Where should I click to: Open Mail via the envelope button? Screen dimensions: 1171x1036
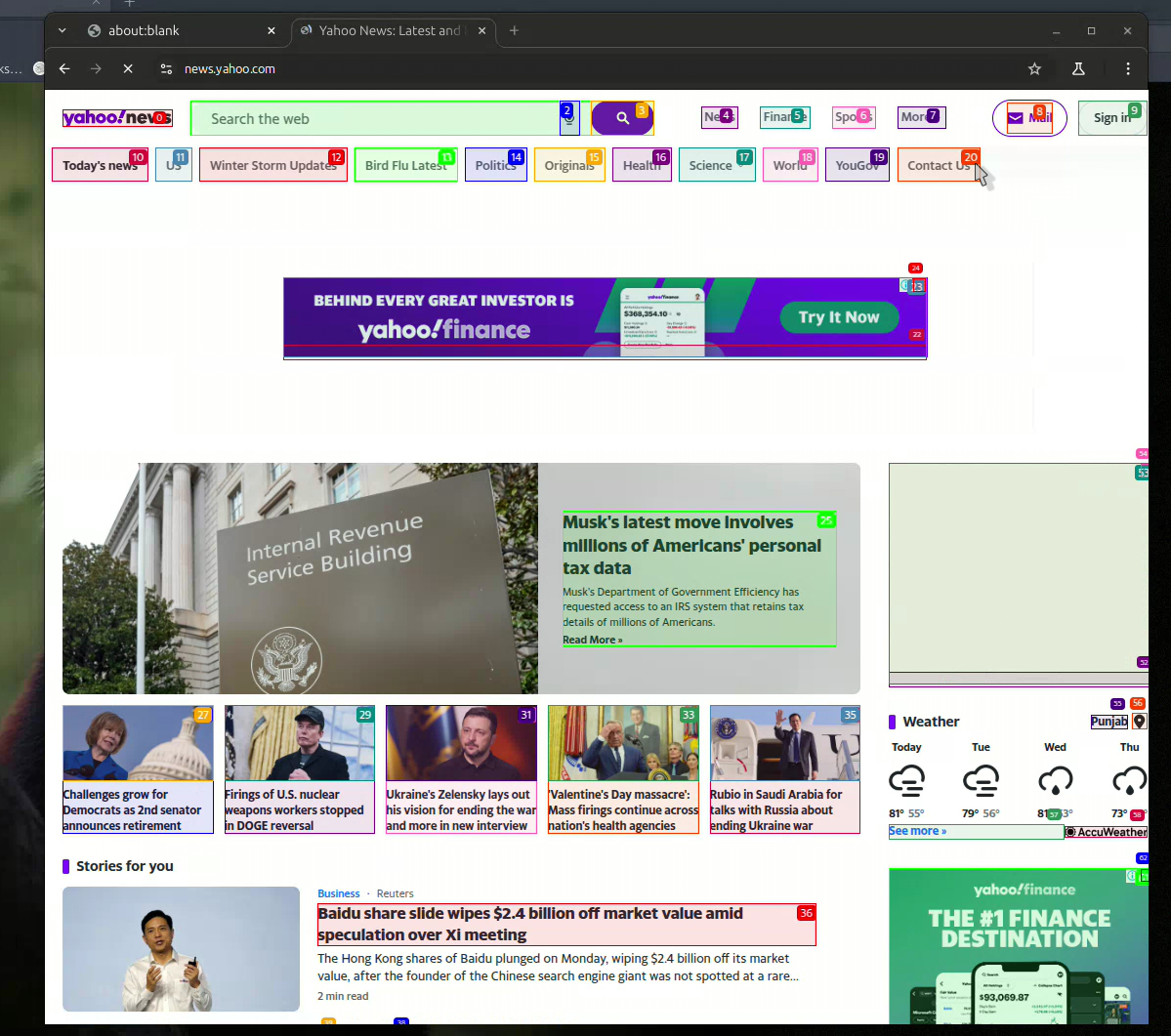pyautogui.click(x=1029, y=118)
